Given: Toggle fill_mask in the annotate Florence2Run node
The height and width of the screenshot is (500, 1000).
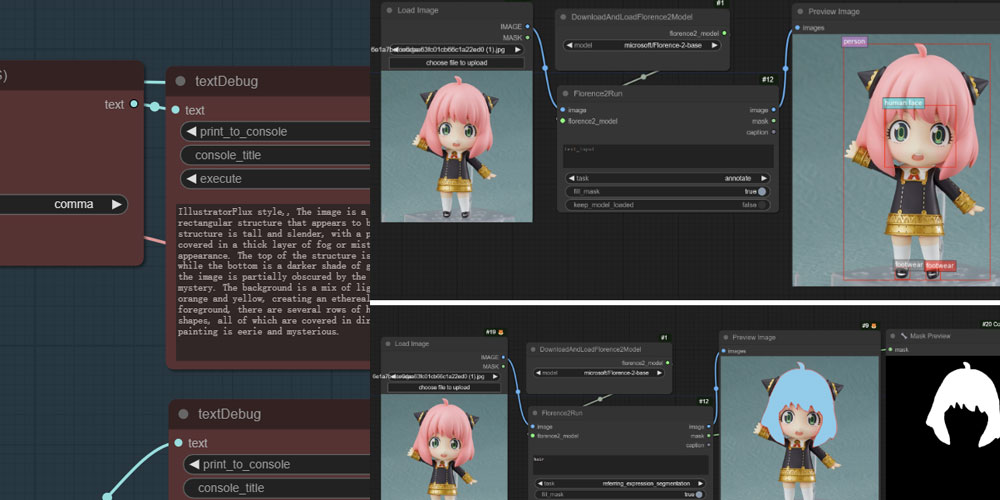Looking at the screenshot, I should (668, 191).
